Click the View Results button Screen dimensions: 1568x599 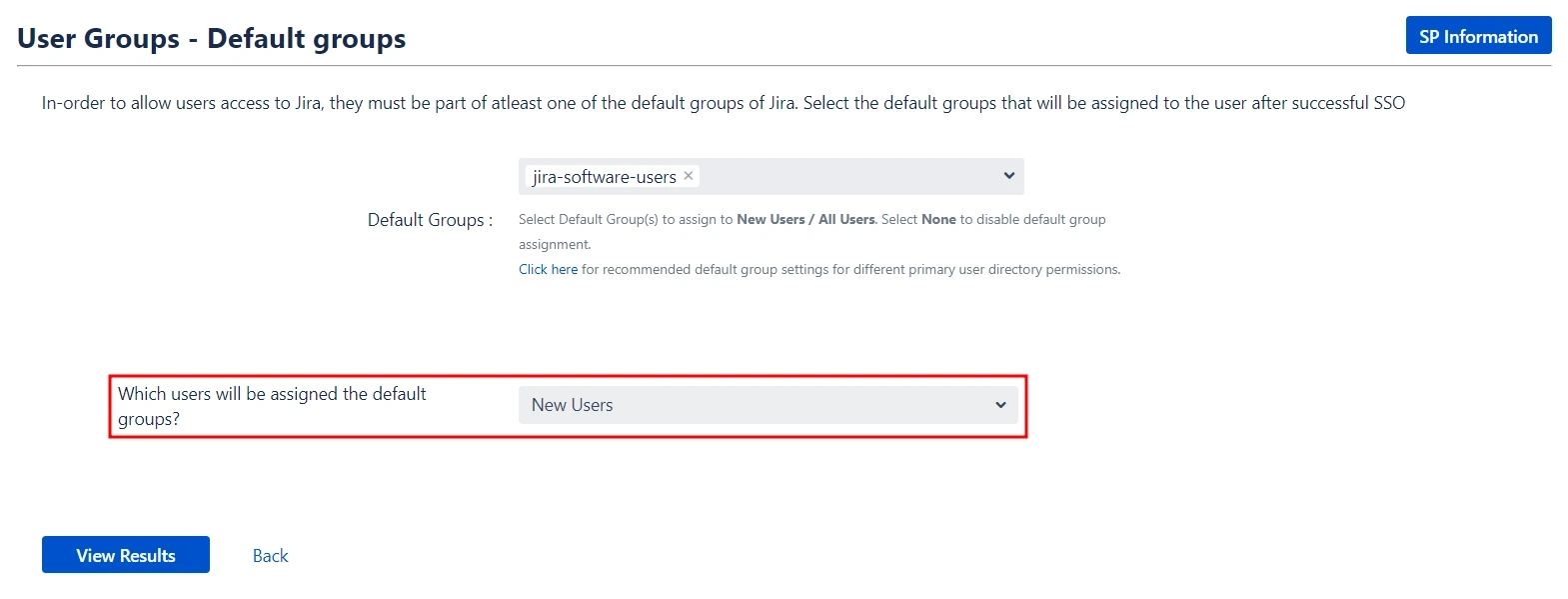(x=126, y=555)
